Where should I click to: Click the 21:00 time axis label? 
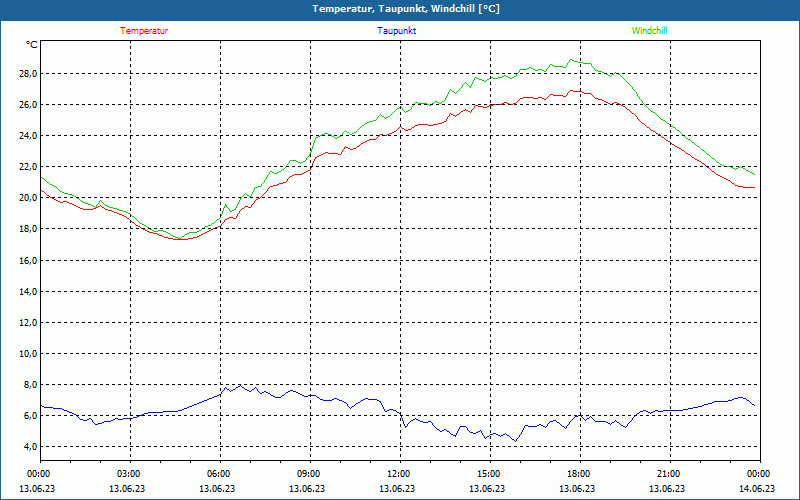pyautogui.click(x=668, y=473)
